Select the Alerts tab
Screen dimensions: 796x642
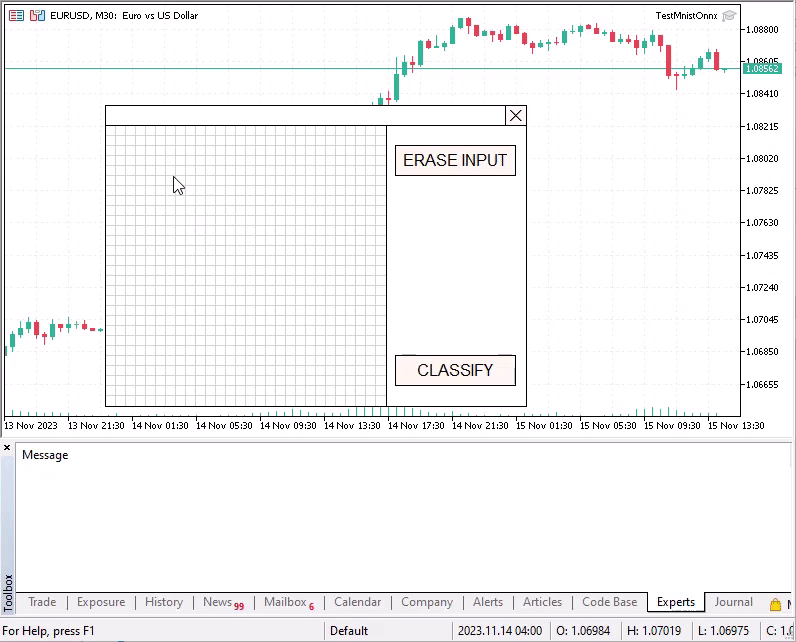[488, 602]
